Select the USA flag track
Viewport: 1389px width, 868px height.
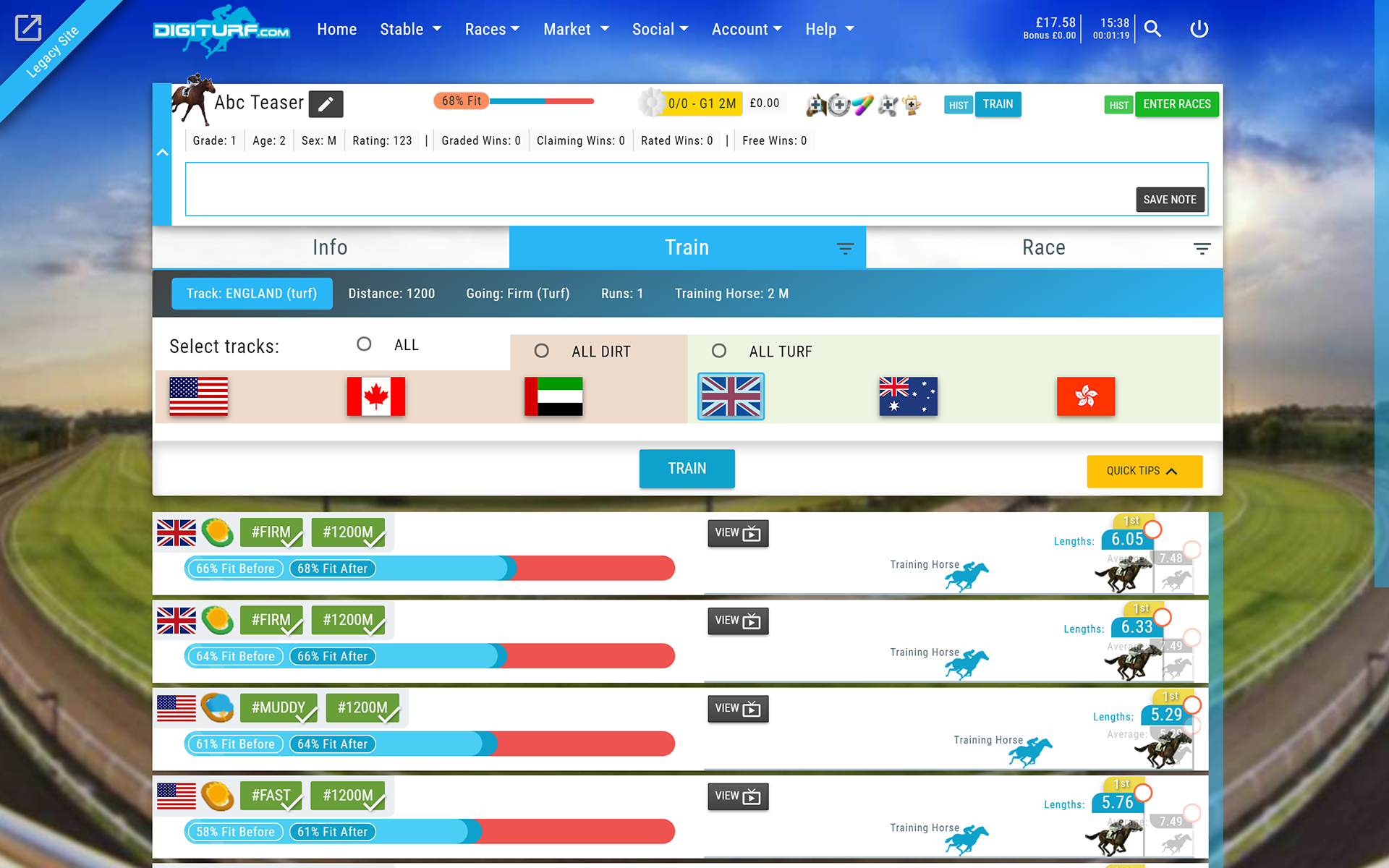(x=198, y=396)
